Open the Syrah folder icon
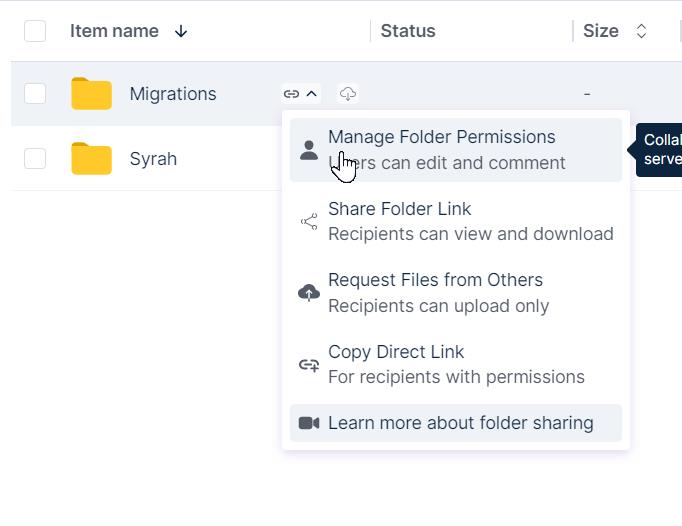Screen dimensions: 682x526 coord(91,158)
